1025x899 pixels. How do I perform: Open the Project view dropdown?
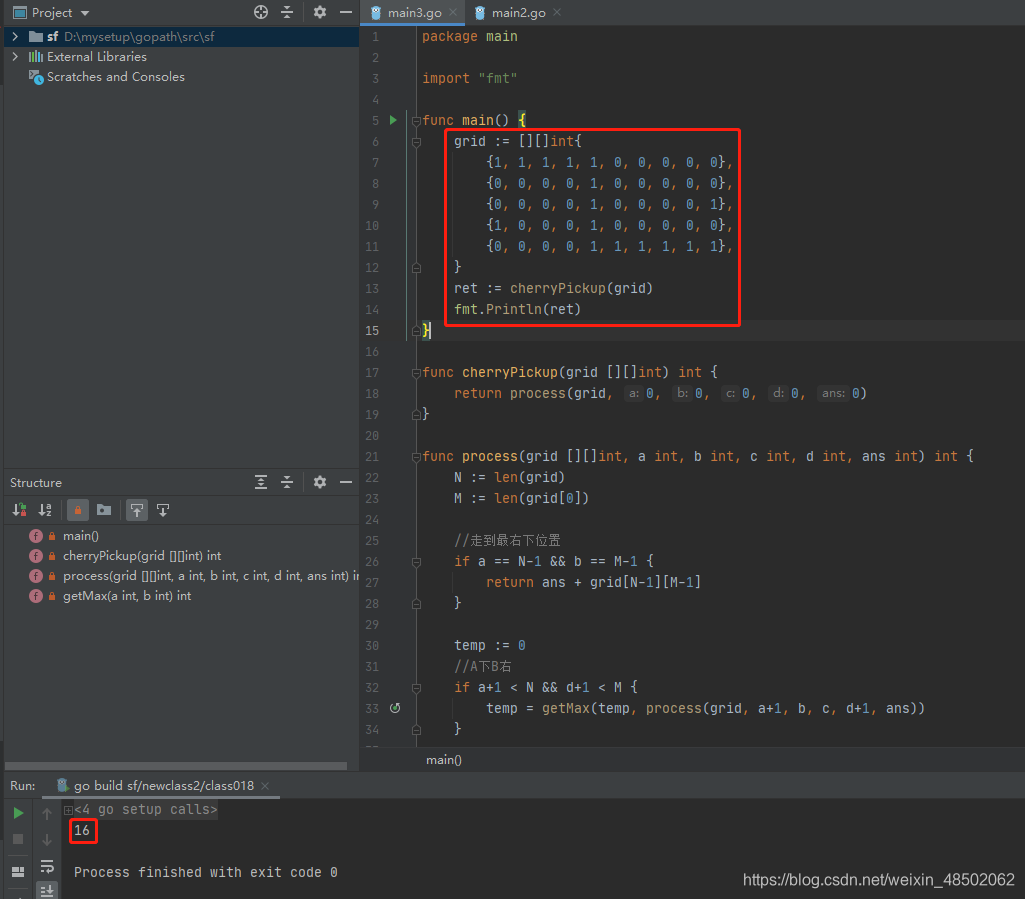click(85, 13)
